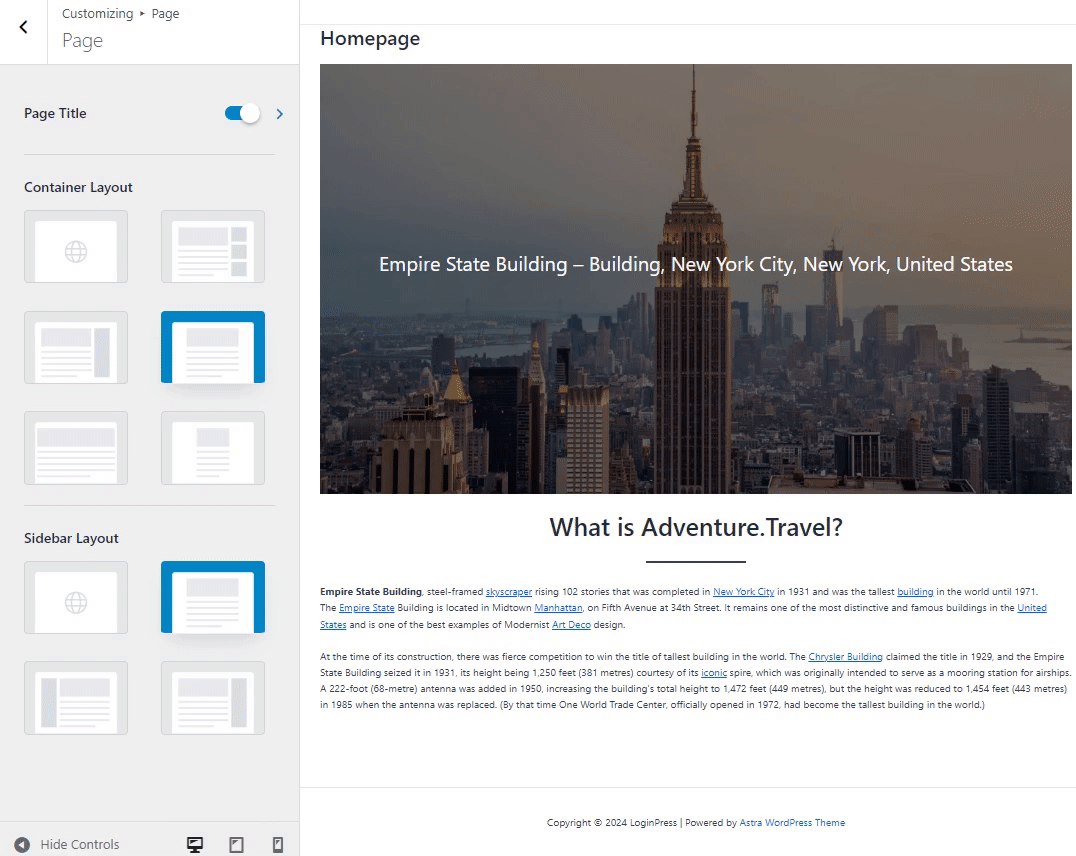
Task: Switch to tablet preview mode
Action: coord(237,844)
